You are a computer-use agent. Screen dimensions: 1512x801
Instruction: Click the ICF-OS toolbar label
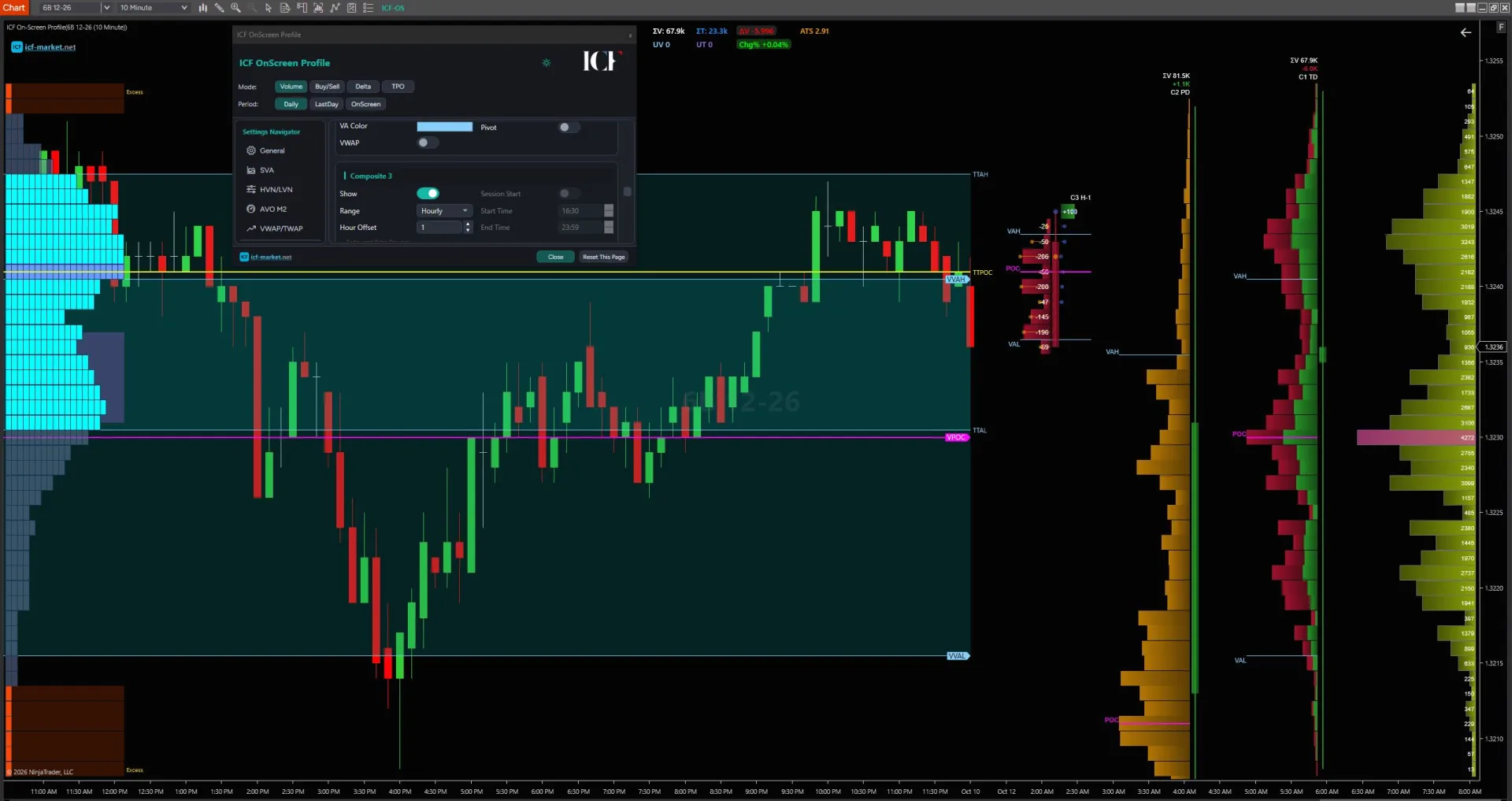[x=392, y=8]
